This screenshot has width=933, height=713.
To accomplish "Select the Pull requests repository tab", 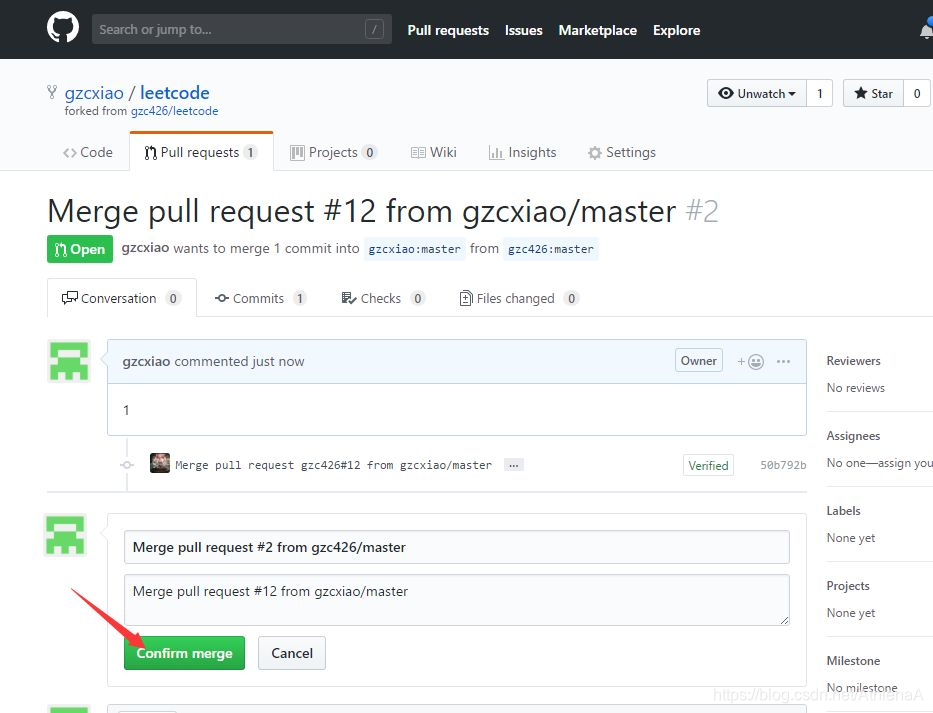I will click(x=201, y=152).
